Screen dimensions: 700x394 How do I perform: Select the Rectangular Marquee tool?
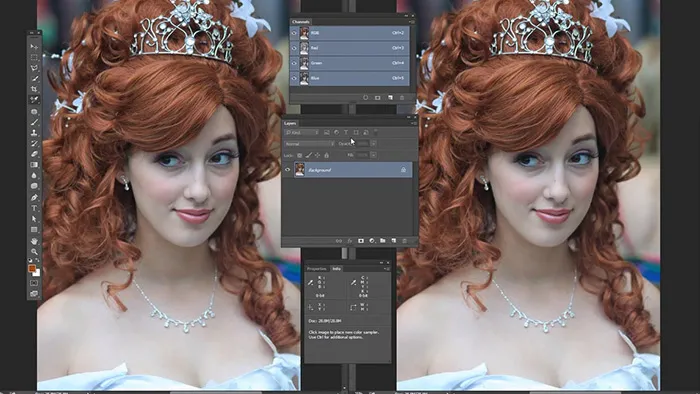(x=34, y=57)
